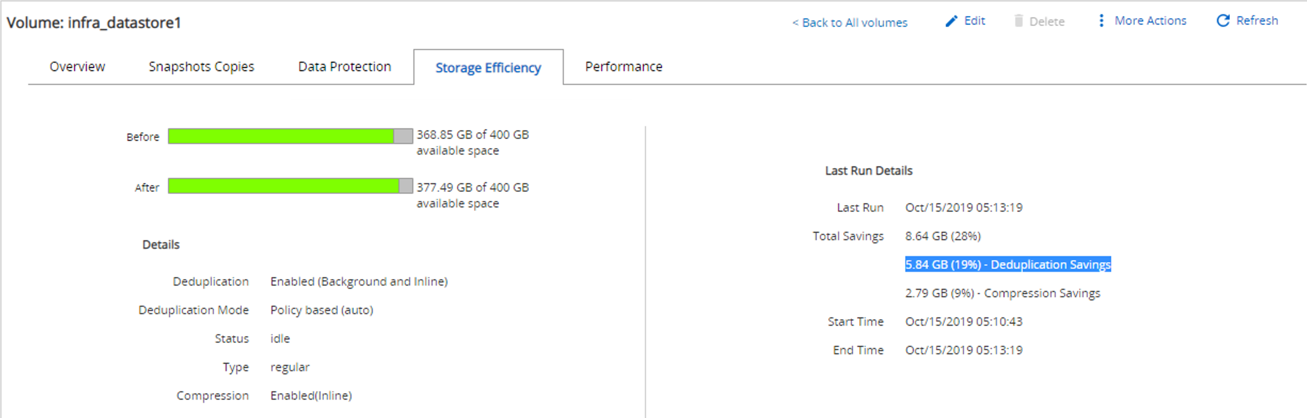Switch to the Overview tab

tap(77, 67)
